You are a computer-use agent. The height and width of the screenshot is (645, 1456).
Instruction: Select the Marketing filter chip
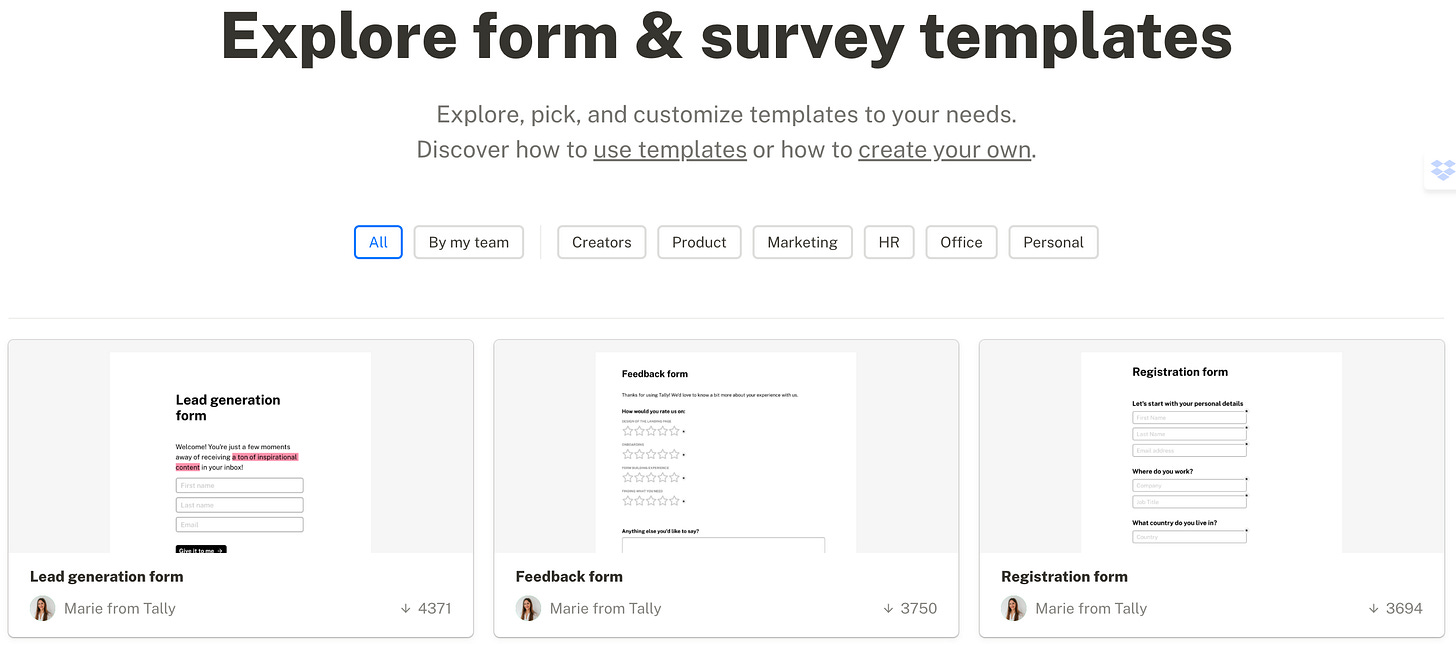pyautogui.click(x=802, y=241)
